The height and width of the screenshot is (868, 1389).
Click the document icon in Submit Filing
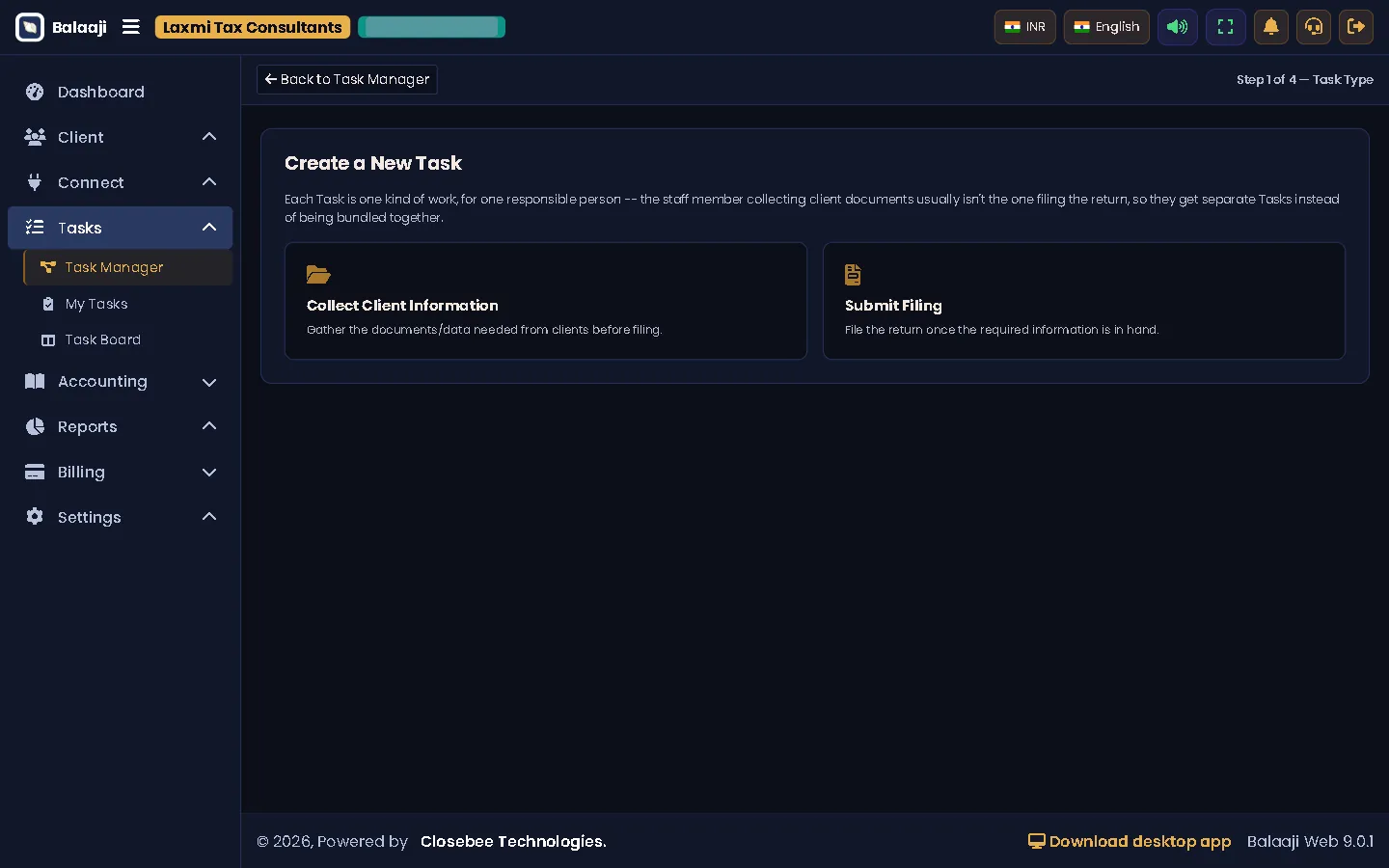click(x=853, y=275)
